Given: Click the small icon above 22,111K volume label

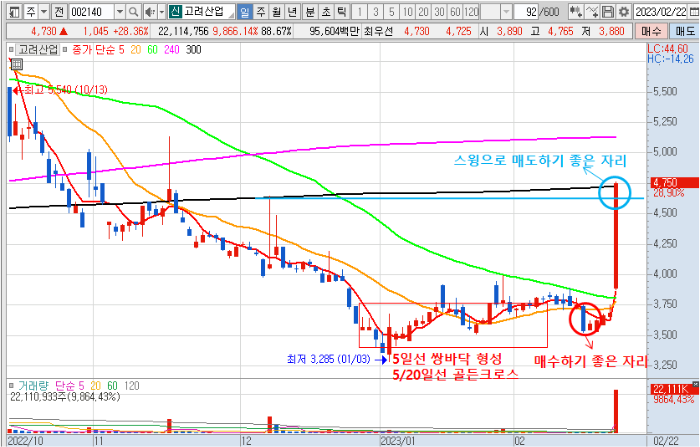Looking at the screenshot, I should [696, 384].
